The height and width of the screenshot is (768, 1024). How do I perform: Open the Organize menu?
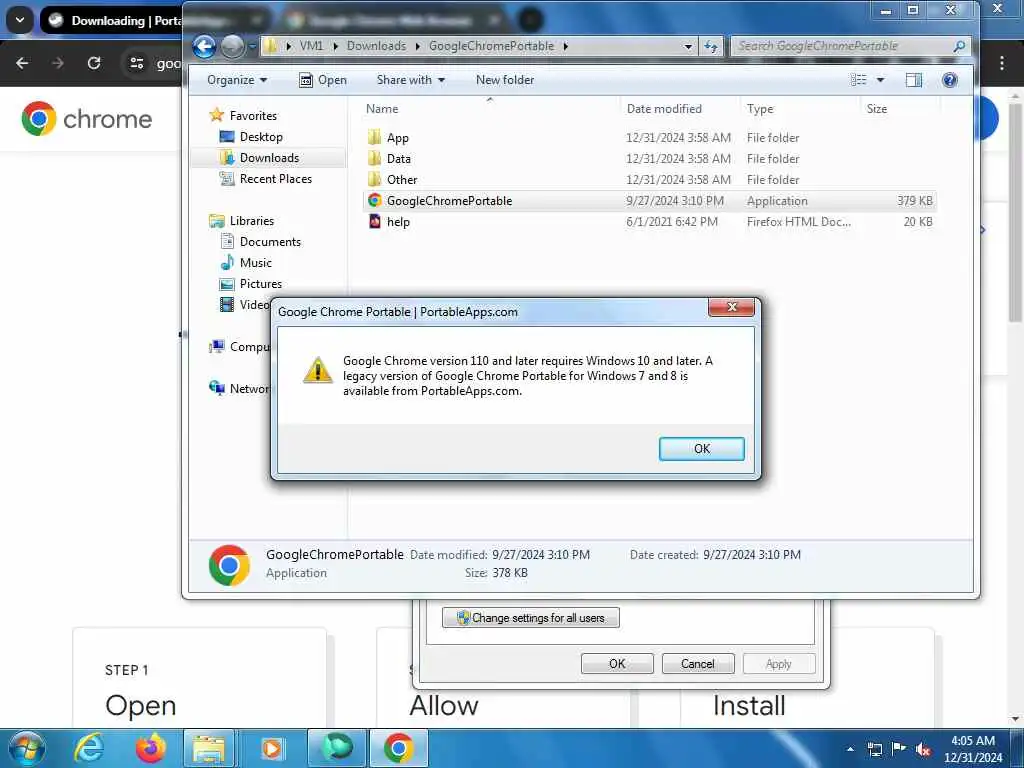236,80
